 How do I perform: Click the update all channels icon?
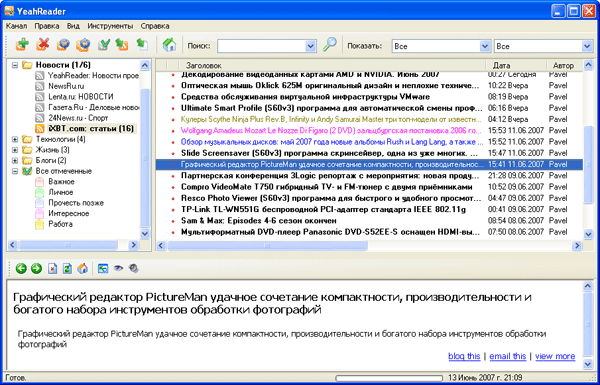point(83,45)
